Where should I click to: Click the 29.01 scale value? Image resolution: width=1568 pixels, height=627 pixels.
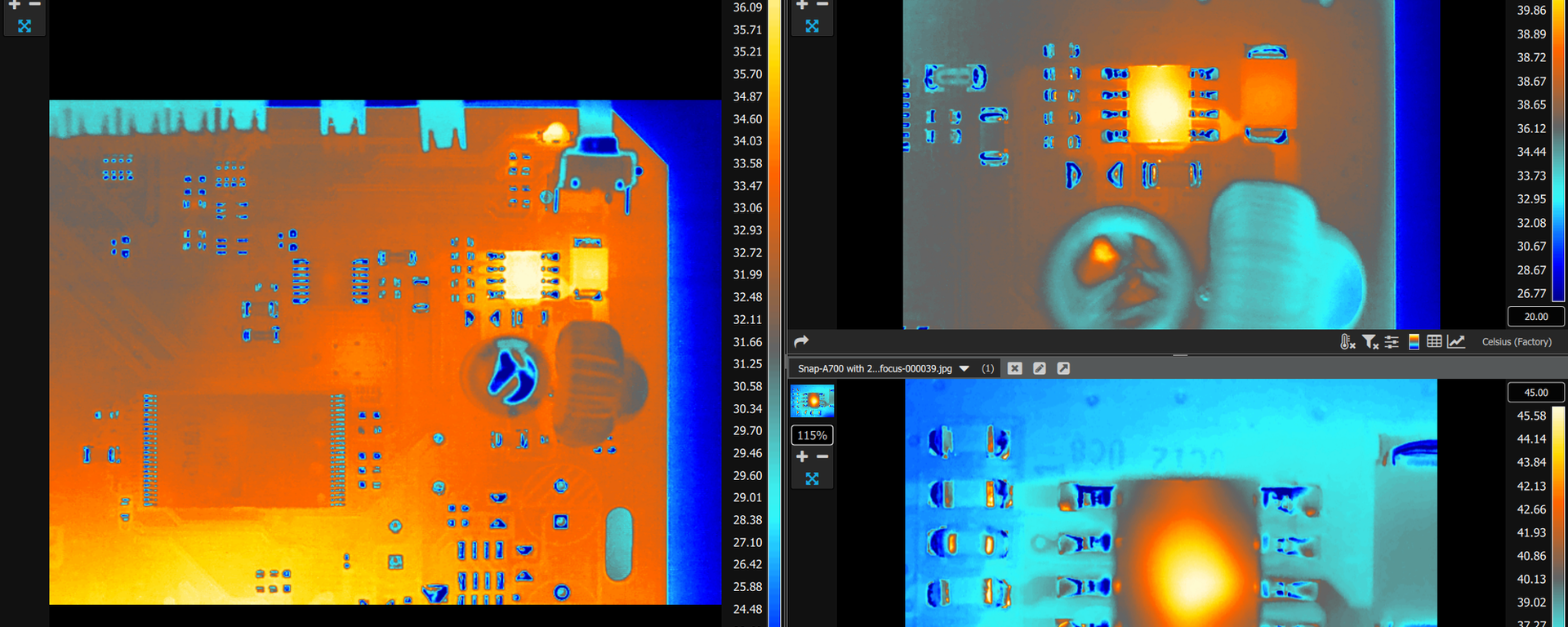747,497
